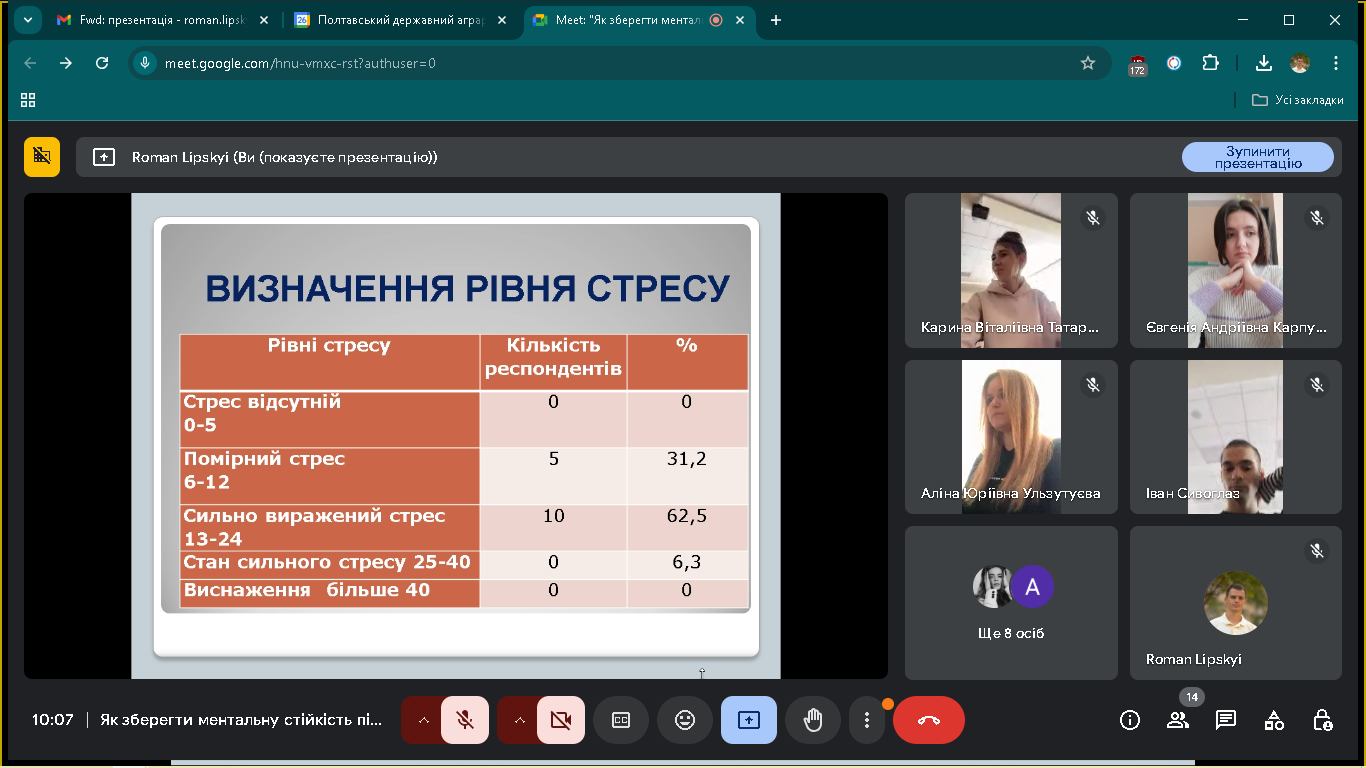The image size is (1366, 768).
Task: Show the participants list with 14 badge
Action: tap(1178, 720)
